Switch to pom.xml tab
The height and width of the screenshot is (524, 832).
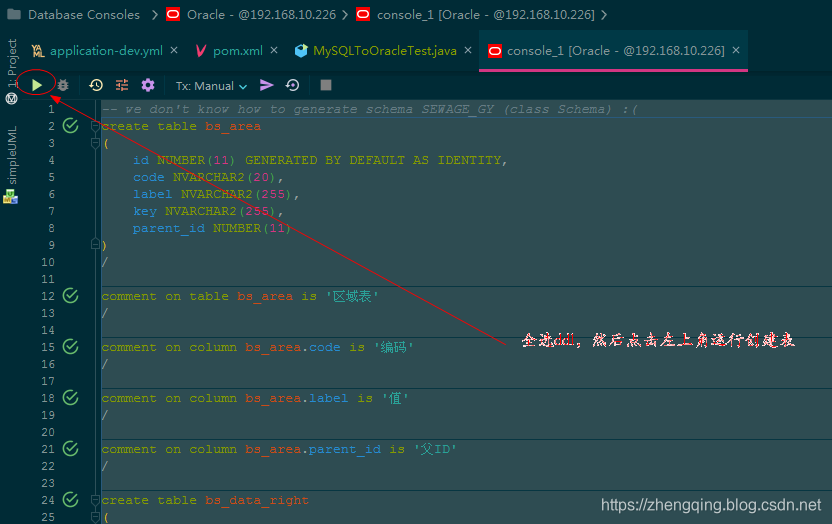237,51
